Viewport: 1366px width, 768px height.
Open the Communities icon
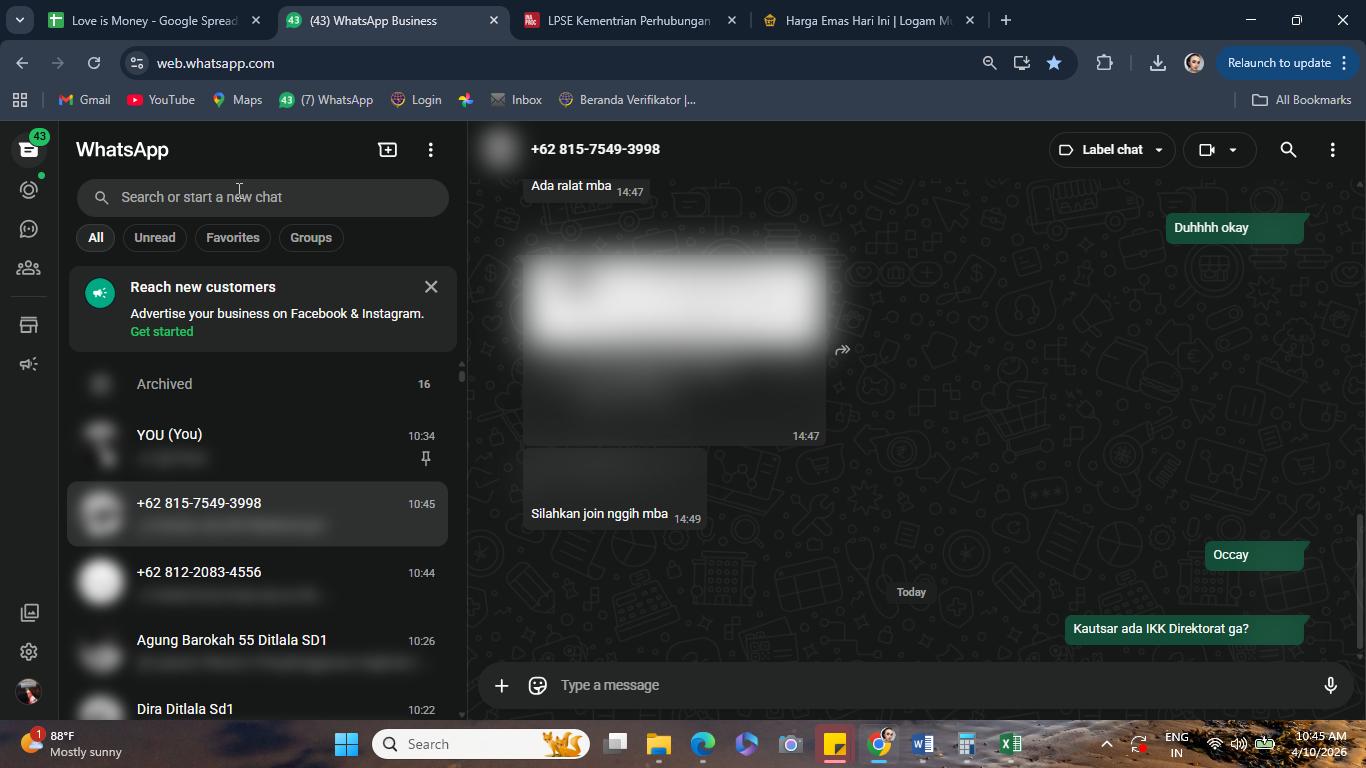pyautogui.click(x=28, y=268)
